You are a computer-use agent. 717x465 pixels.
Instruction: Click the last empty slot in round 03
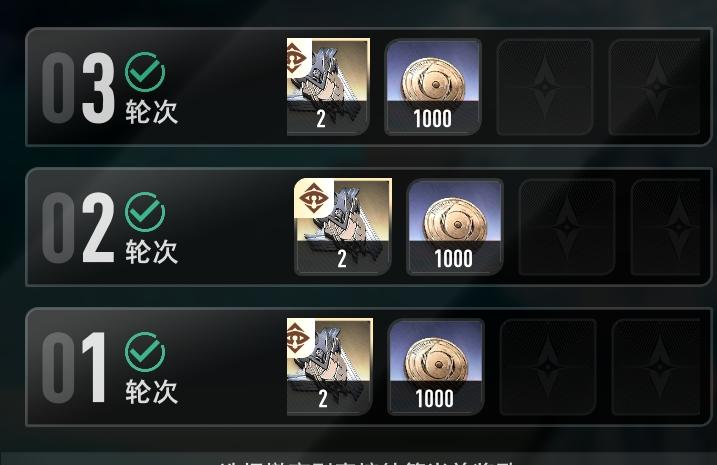(x=655, y=87)
